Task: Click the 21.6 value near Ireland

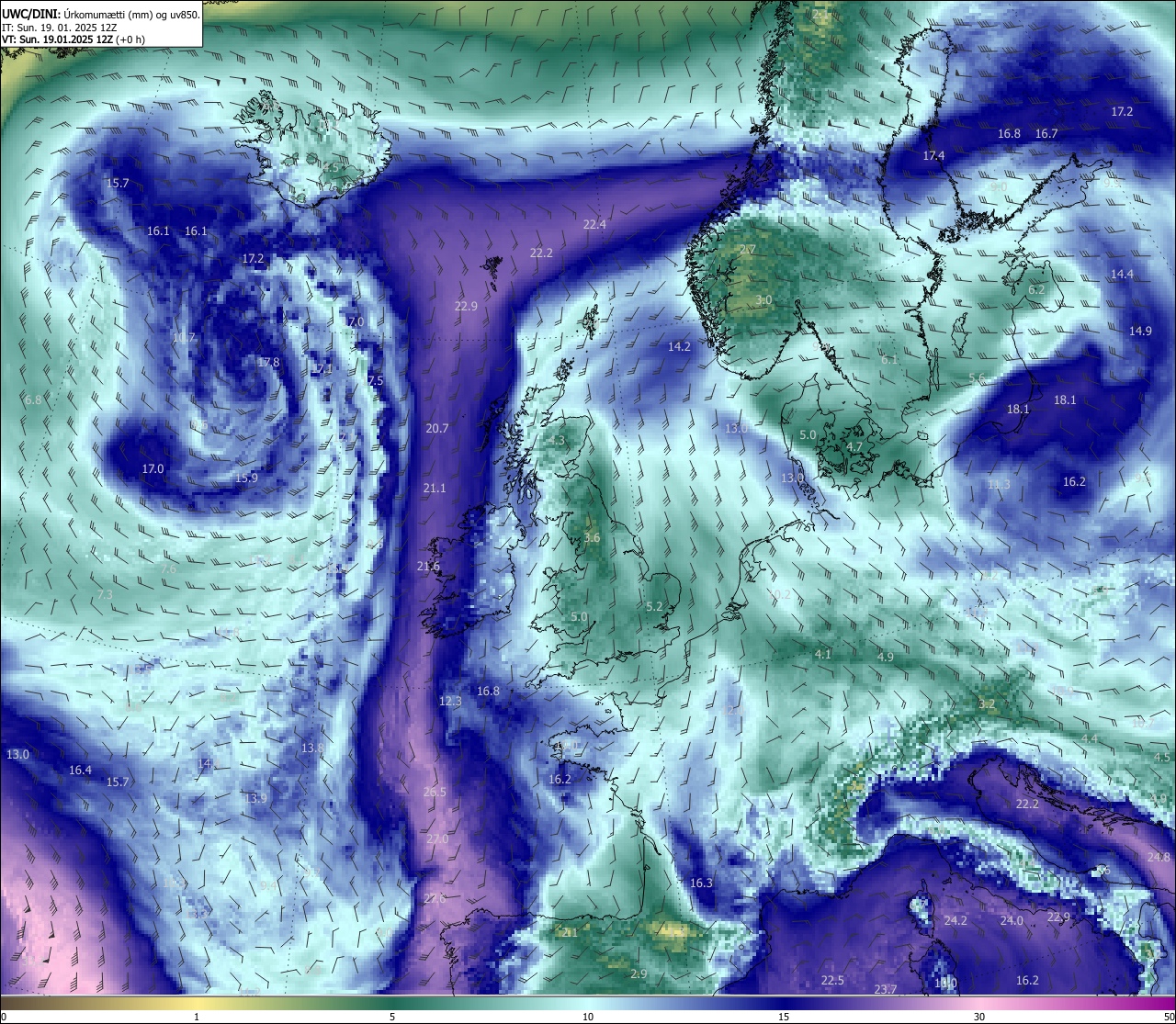Action: (x=428, y=567)
